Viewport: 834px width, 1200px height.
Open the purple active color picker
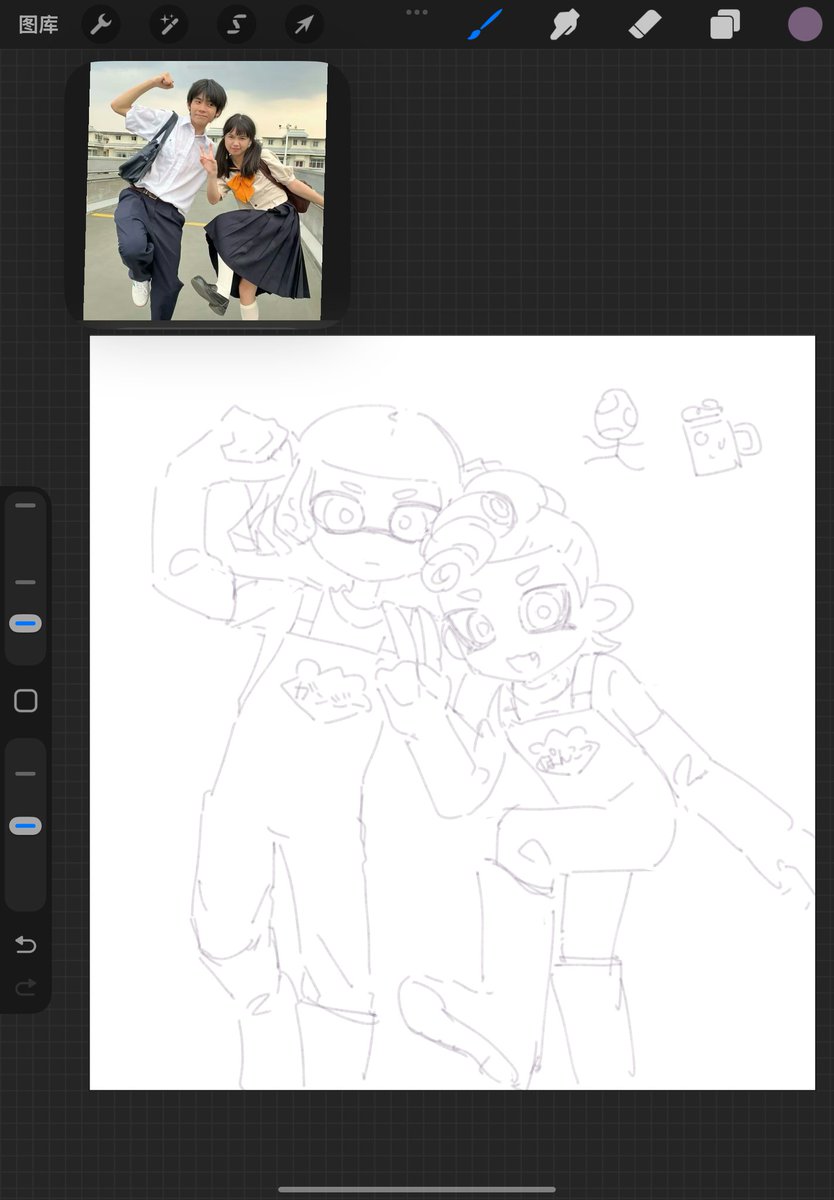[805, 24]
